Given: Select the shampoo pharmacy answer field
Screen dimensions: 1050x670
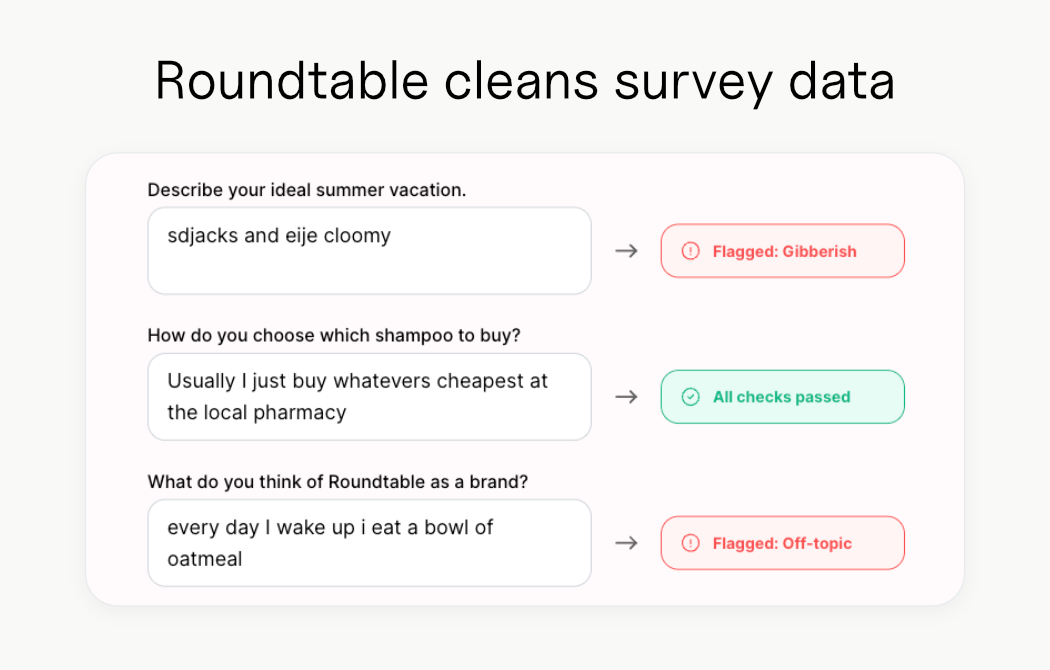Looking at the screenshot, I should coord(369,397).
